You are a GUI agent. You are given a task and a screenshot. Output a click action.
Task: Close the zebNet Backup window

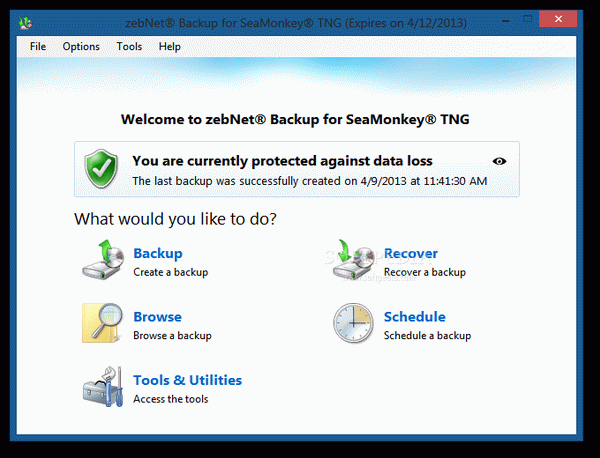(558, 19)
